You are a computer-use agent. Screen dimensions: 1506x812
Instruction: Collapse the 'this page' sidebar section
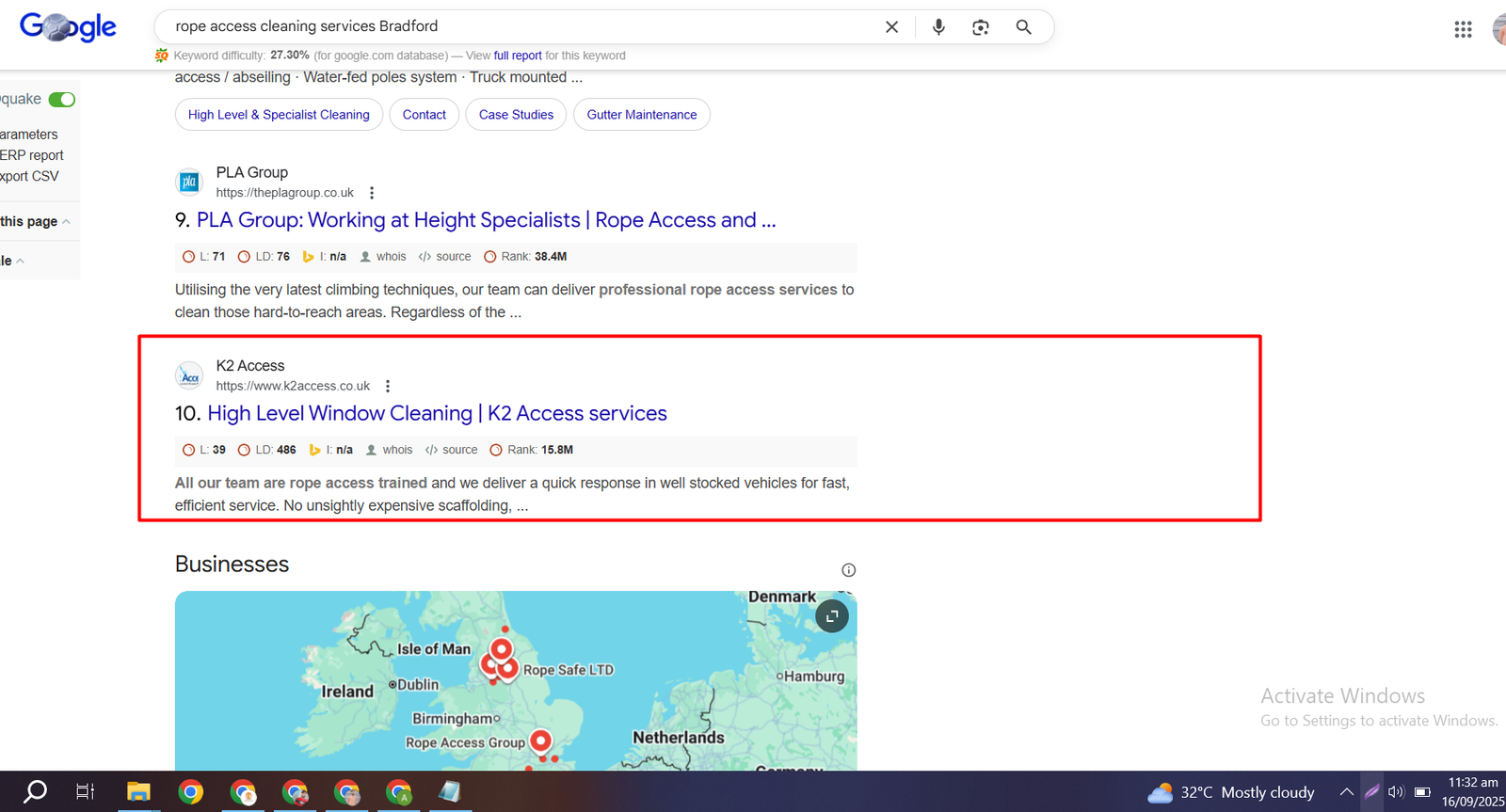[x=66, y=222]
